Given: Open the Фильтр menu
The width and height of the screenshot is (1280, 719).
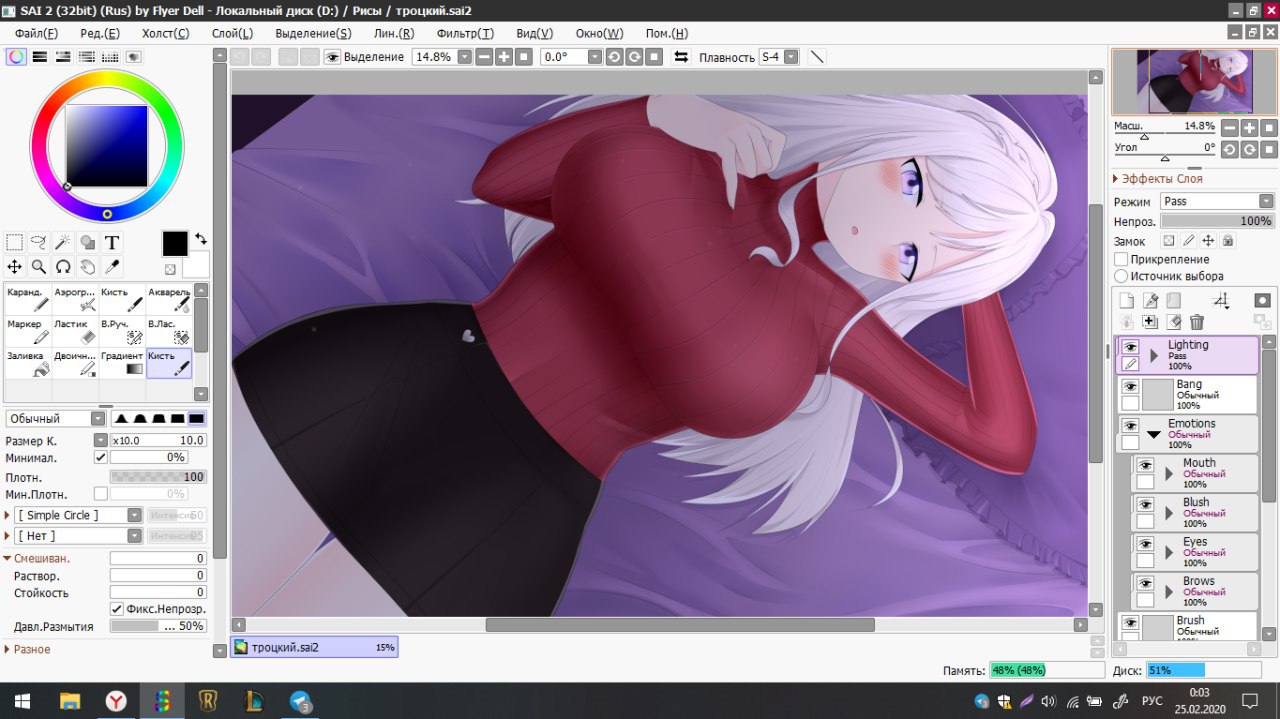Looking at the screenshot, I should click(x=465, y=33).
